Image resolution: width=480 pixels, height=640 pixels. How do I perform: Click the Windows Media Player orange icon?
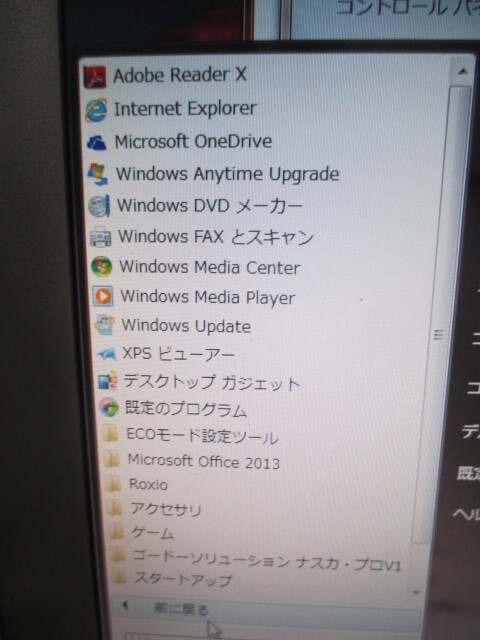(x=102, y=296)
